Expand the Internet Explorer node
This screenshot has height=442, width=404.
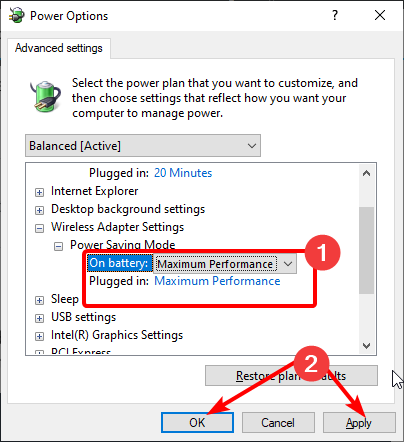(x=39, y=192)
